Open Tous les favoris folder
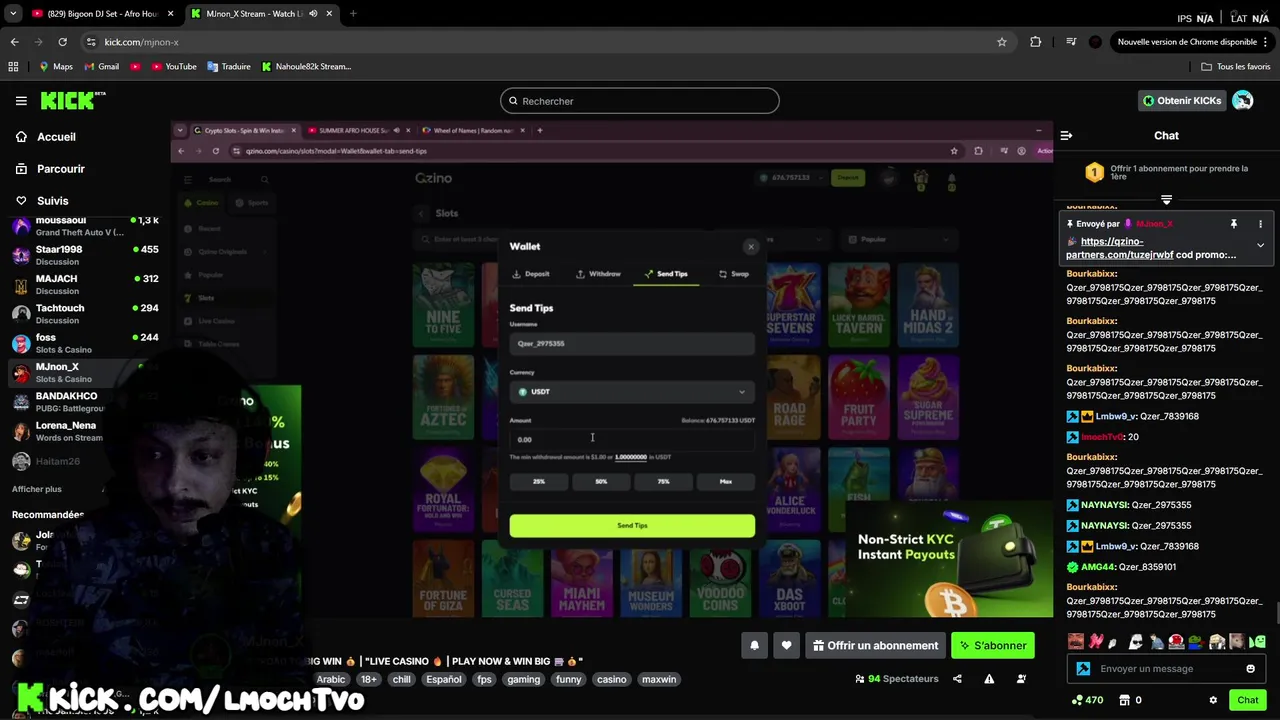The height and width of the screenshot is (720, 1280). [1236, 67]
